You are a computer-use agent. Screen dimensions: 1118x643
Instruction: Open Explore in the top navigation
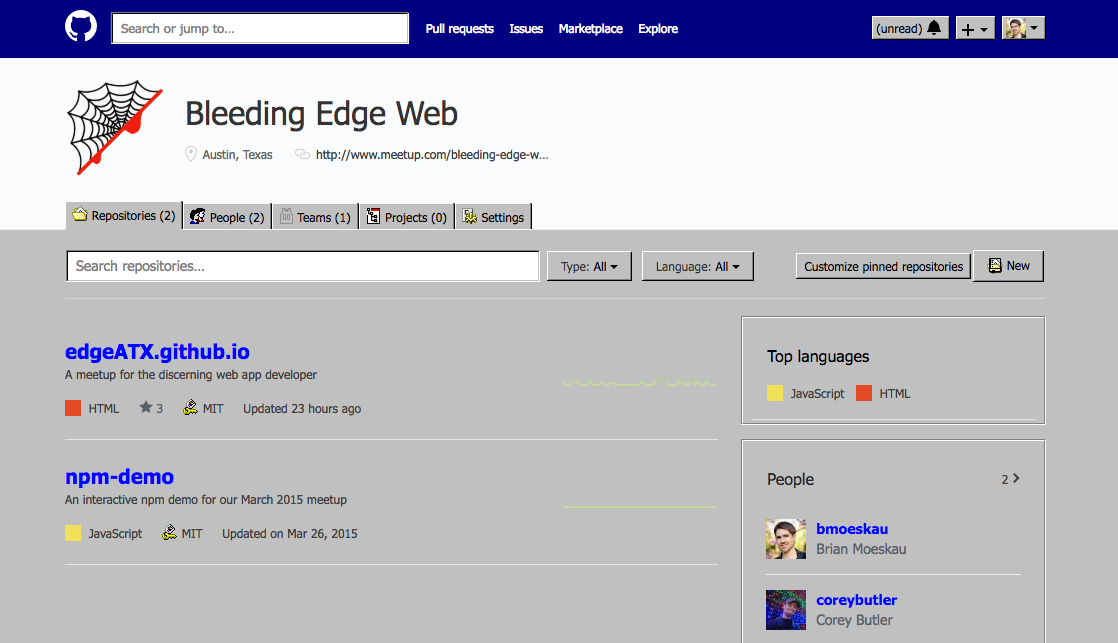tap(658, 29)
